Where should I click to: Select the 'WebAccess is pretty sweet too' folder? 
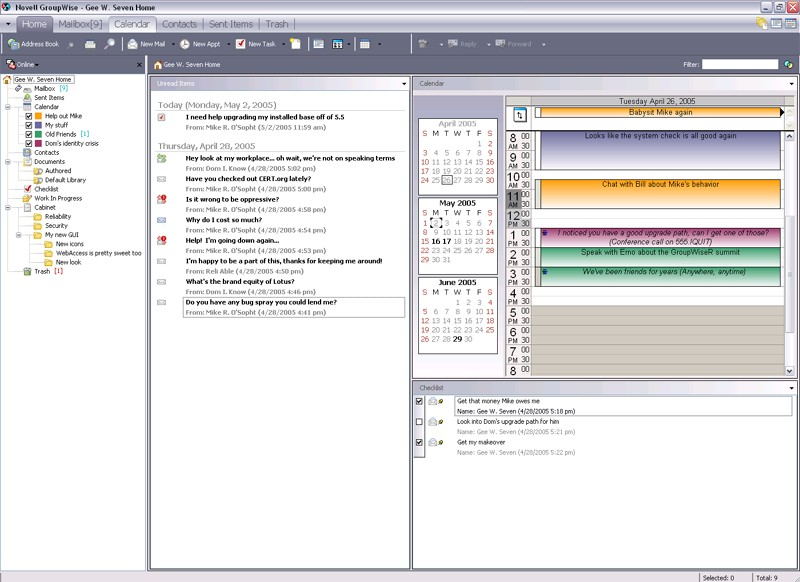98,253
